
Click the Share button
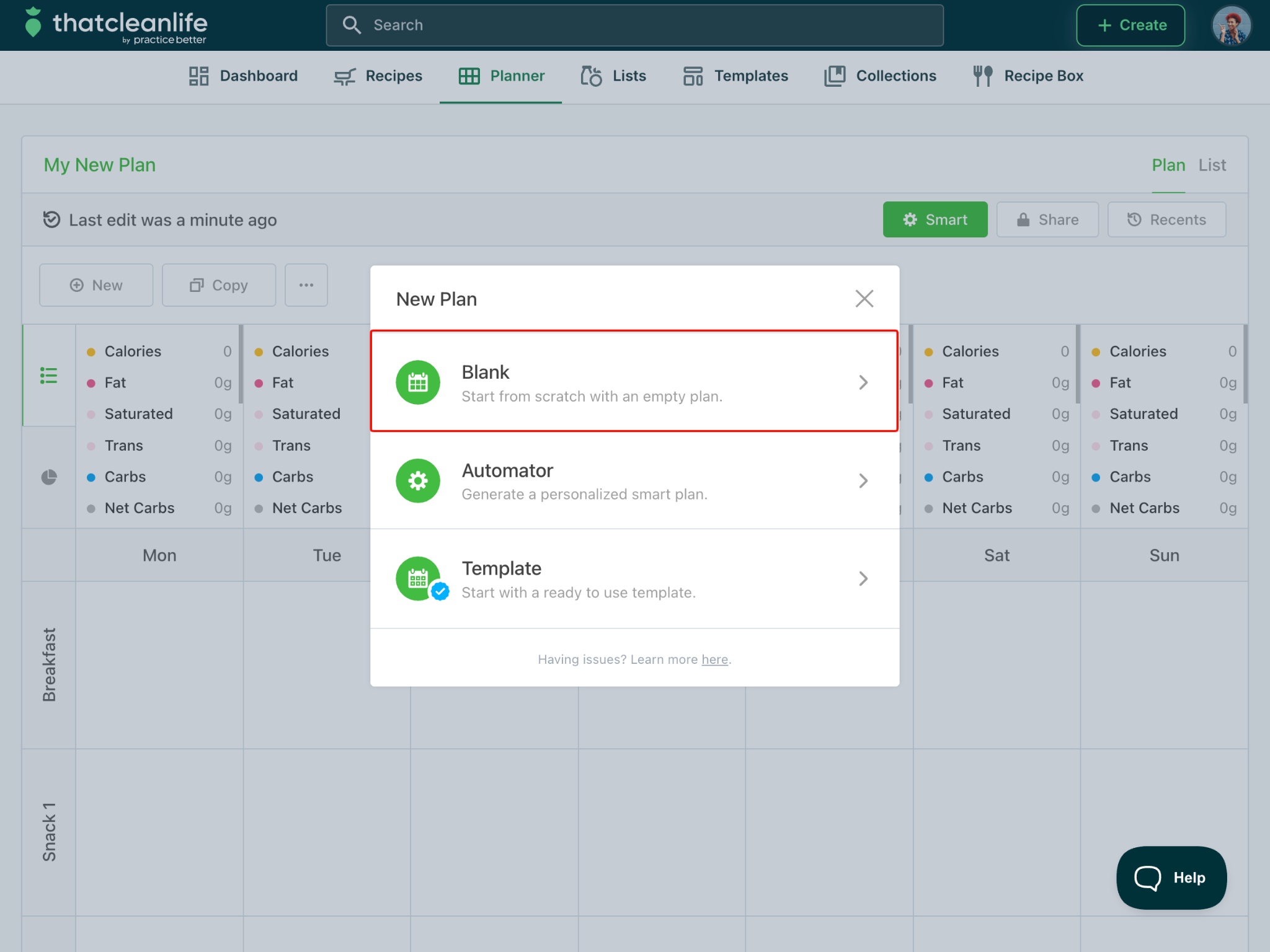[1047, 219]
